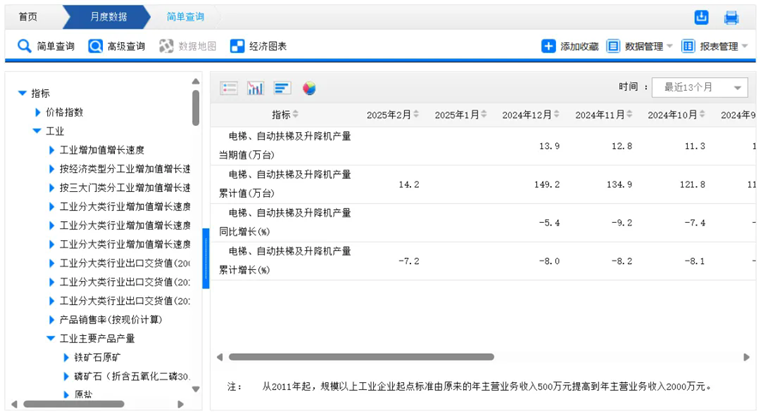Open the 数据管理 dropdown menu

pos(640,46)
